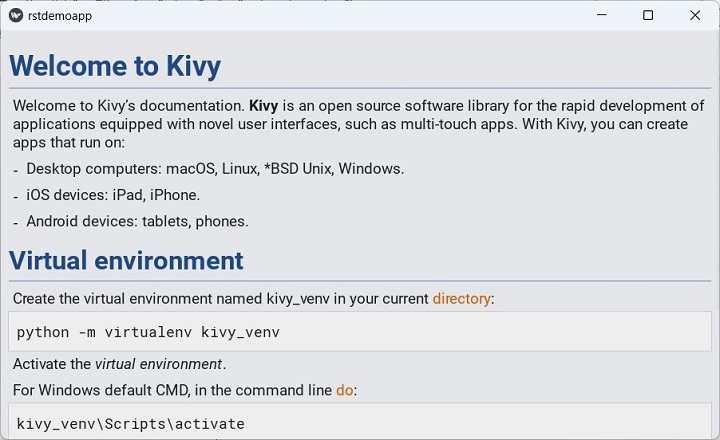Select the "iOS devices: iPad, iPhone" bullet
Screen dimensions: 720x440
click(113, 195)
